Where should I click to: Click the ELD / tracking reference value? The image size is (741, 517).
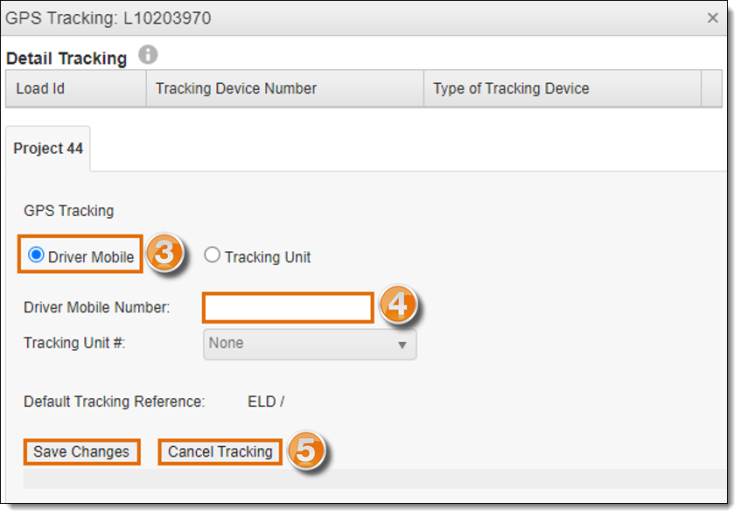266,402
